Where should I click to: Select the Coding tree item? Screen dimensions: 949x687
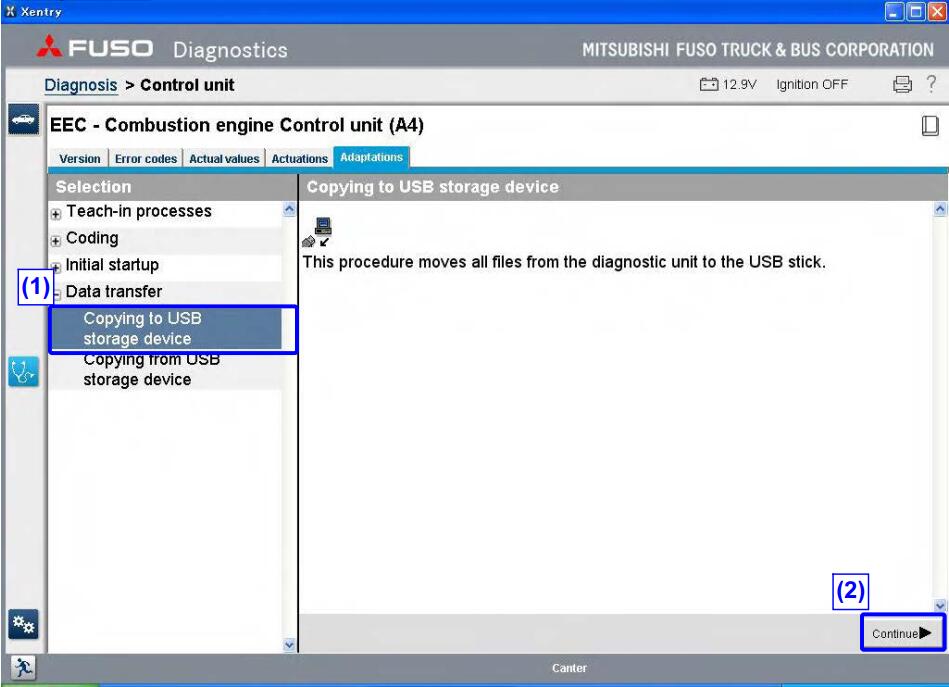pos(92,238)
